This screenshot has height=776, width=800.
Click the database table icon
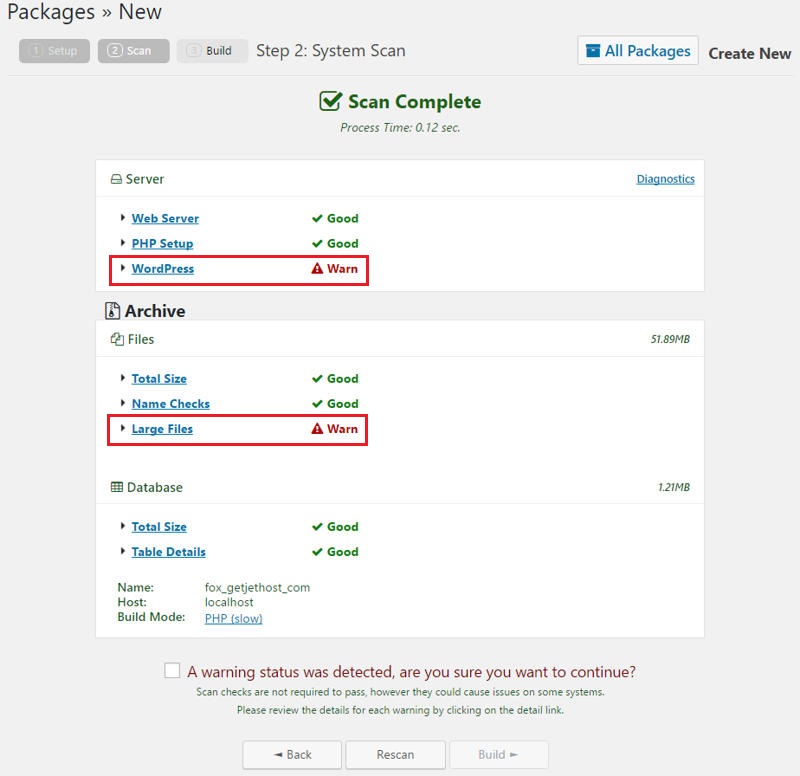pos(117,488)
